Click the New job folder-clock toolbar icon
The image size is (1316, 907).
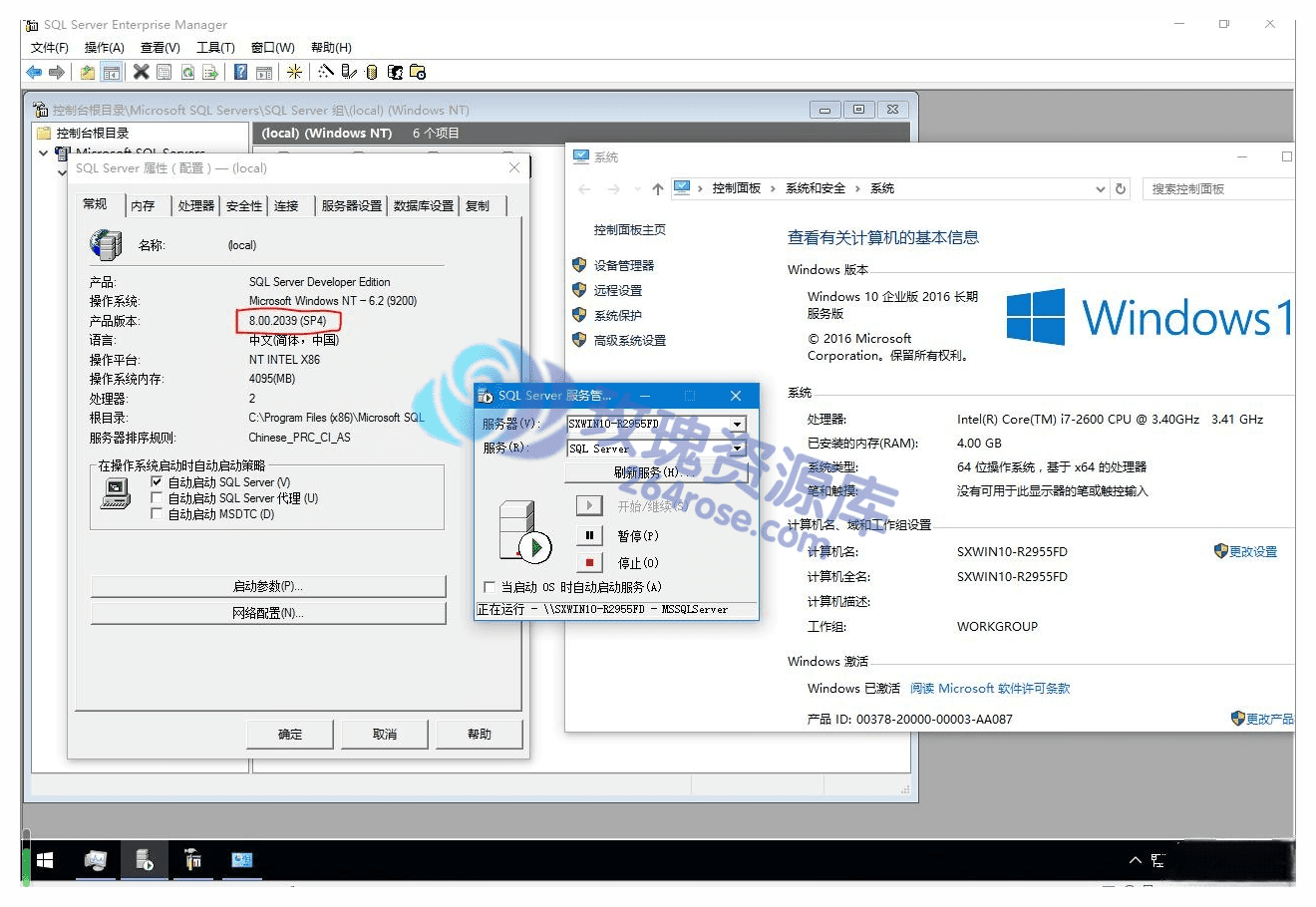tap(418, 72)
